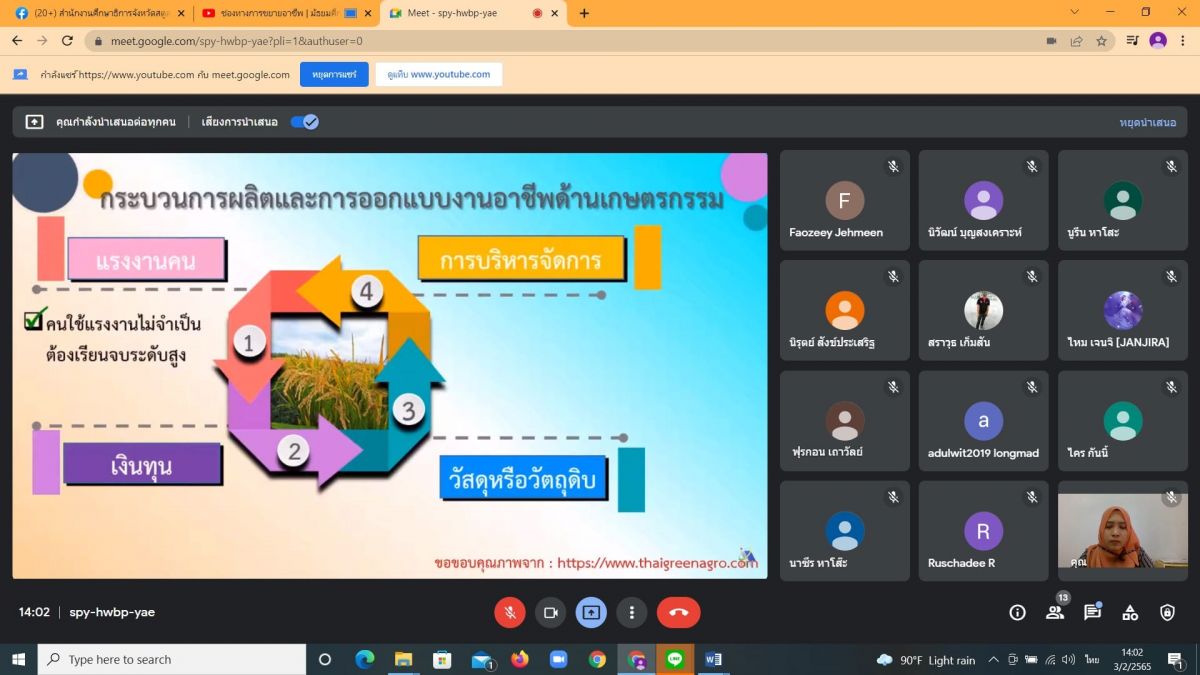Click the view www.youtube.com tab button
The width and height of the screenshot is (1200, 675).
[x=438, y=75]
